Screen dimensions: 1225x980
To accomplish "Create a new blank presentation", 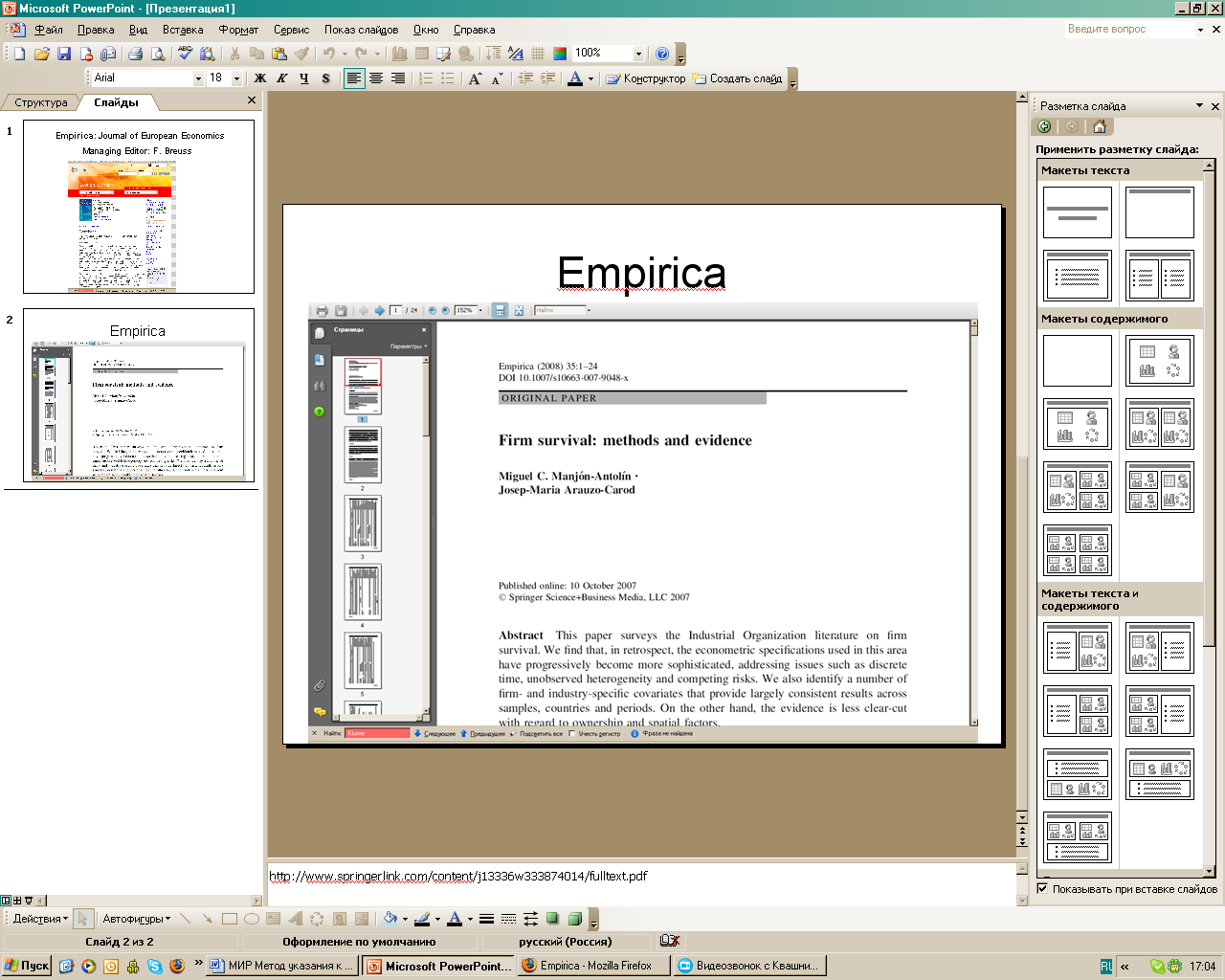I will [x=19, y=54].
